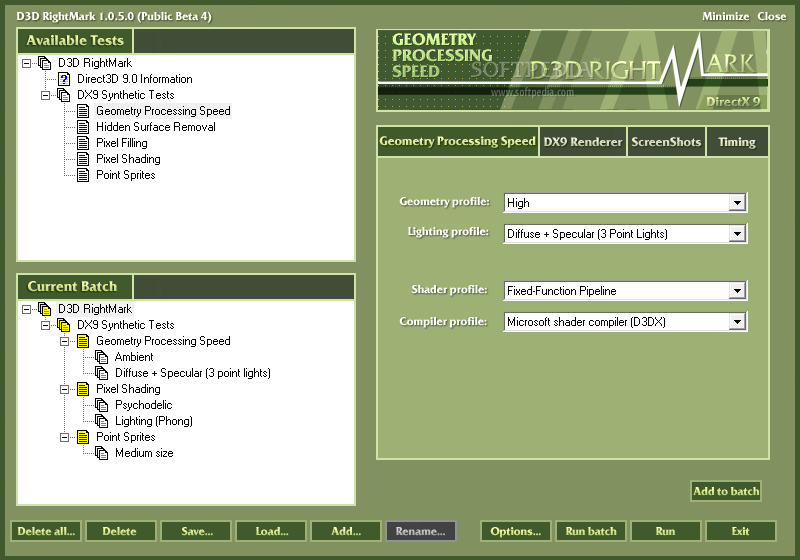The height and width of the screenshot is (560, 800).
Task: Click the Exit button
Action: tap(741, 531)
